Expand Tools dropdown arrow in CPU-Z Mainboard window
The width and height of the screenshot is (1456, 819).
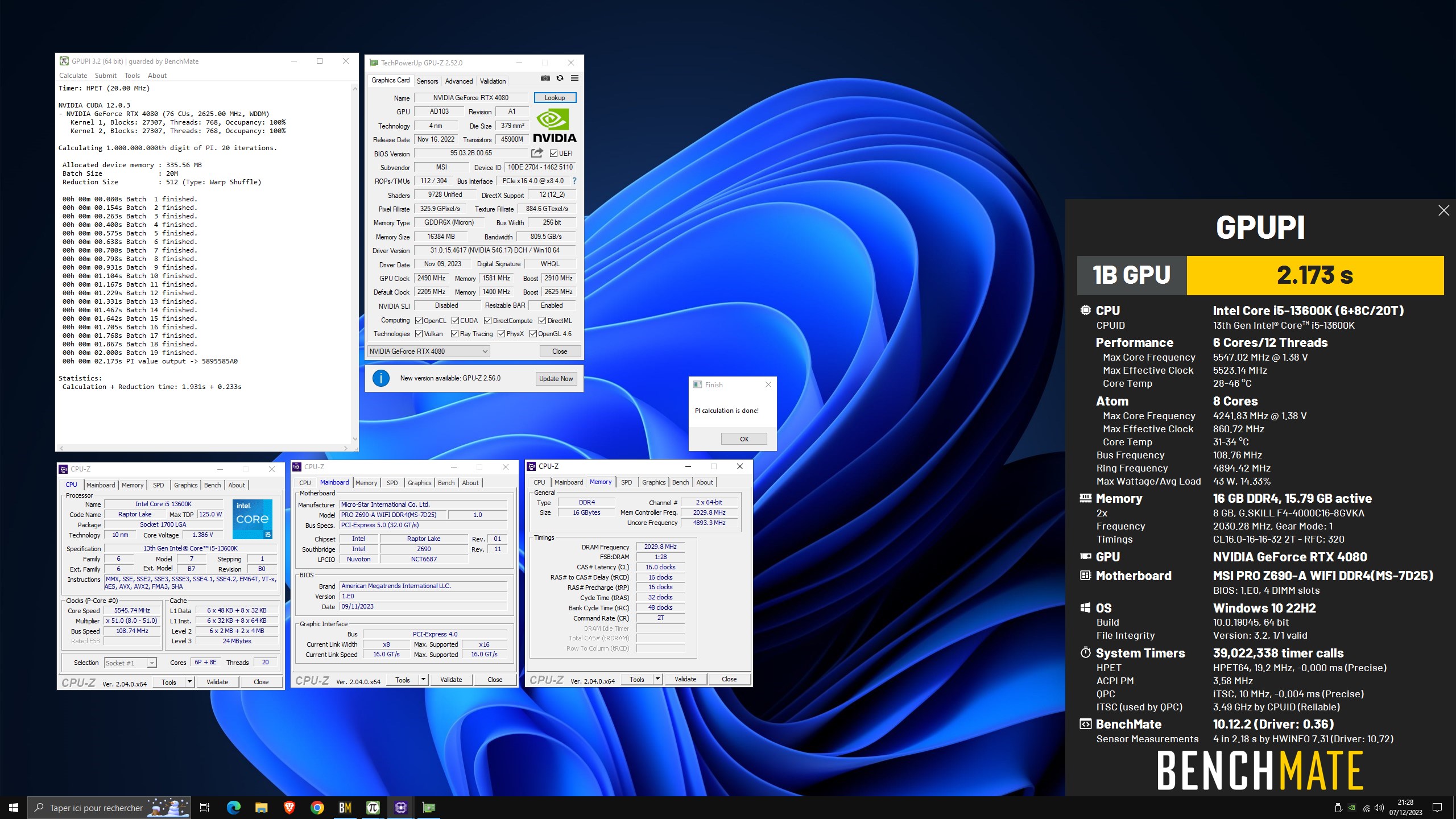point(423,679)
